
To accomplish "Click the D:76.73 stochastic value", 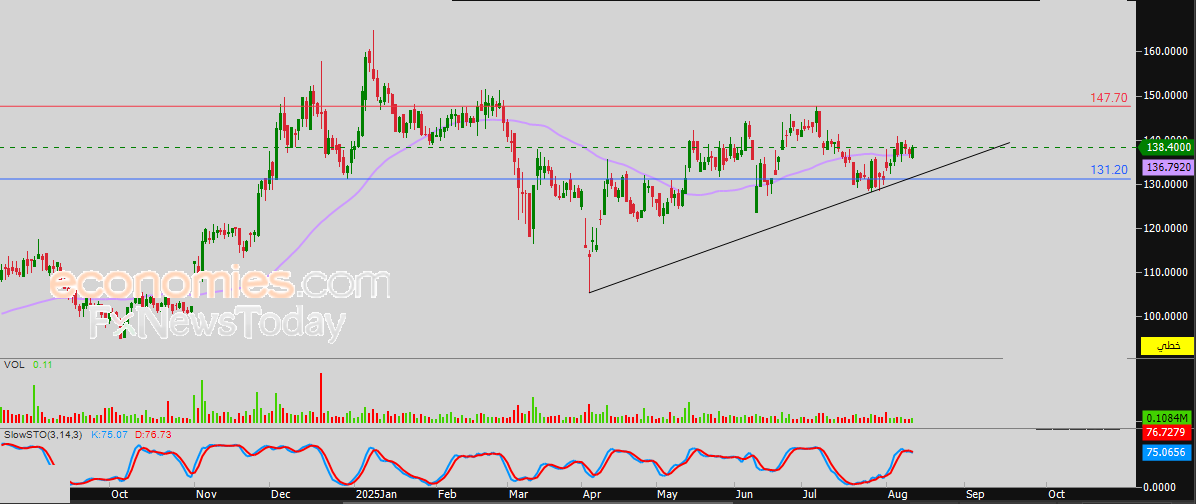I will point(153,434).
